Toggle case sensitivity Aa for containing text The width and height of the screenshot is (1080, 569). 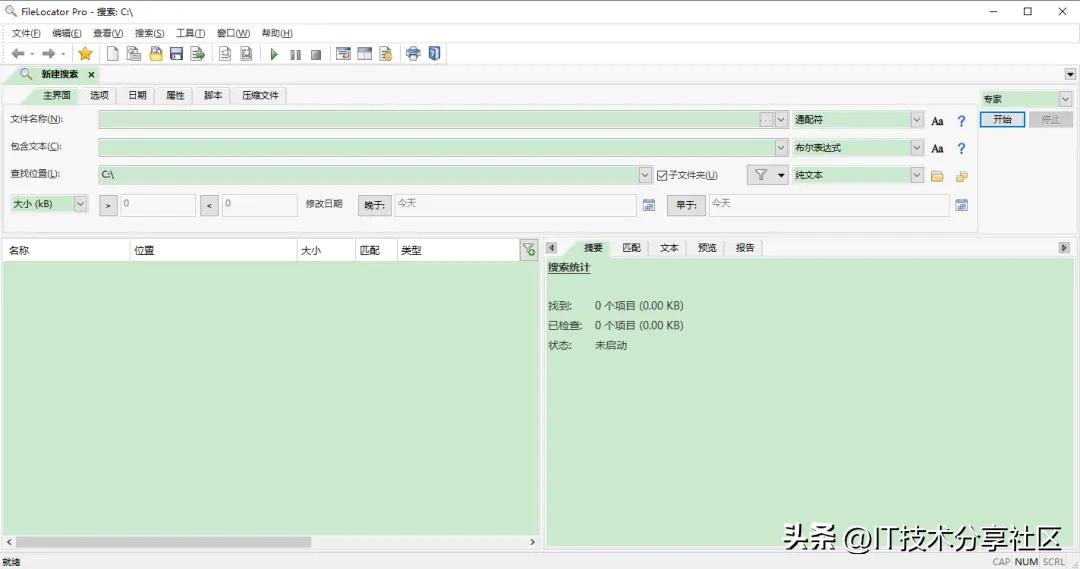click(x=937, y=149)
